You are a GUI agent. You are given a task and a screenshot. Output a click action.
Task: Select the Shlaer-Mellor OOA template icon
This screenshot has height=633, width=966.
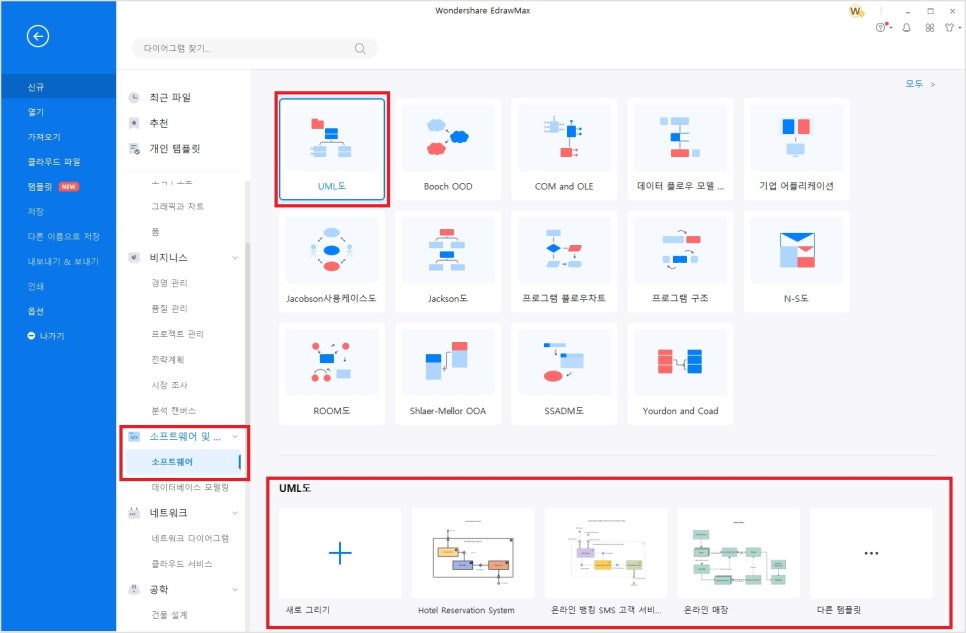point(448,362)
